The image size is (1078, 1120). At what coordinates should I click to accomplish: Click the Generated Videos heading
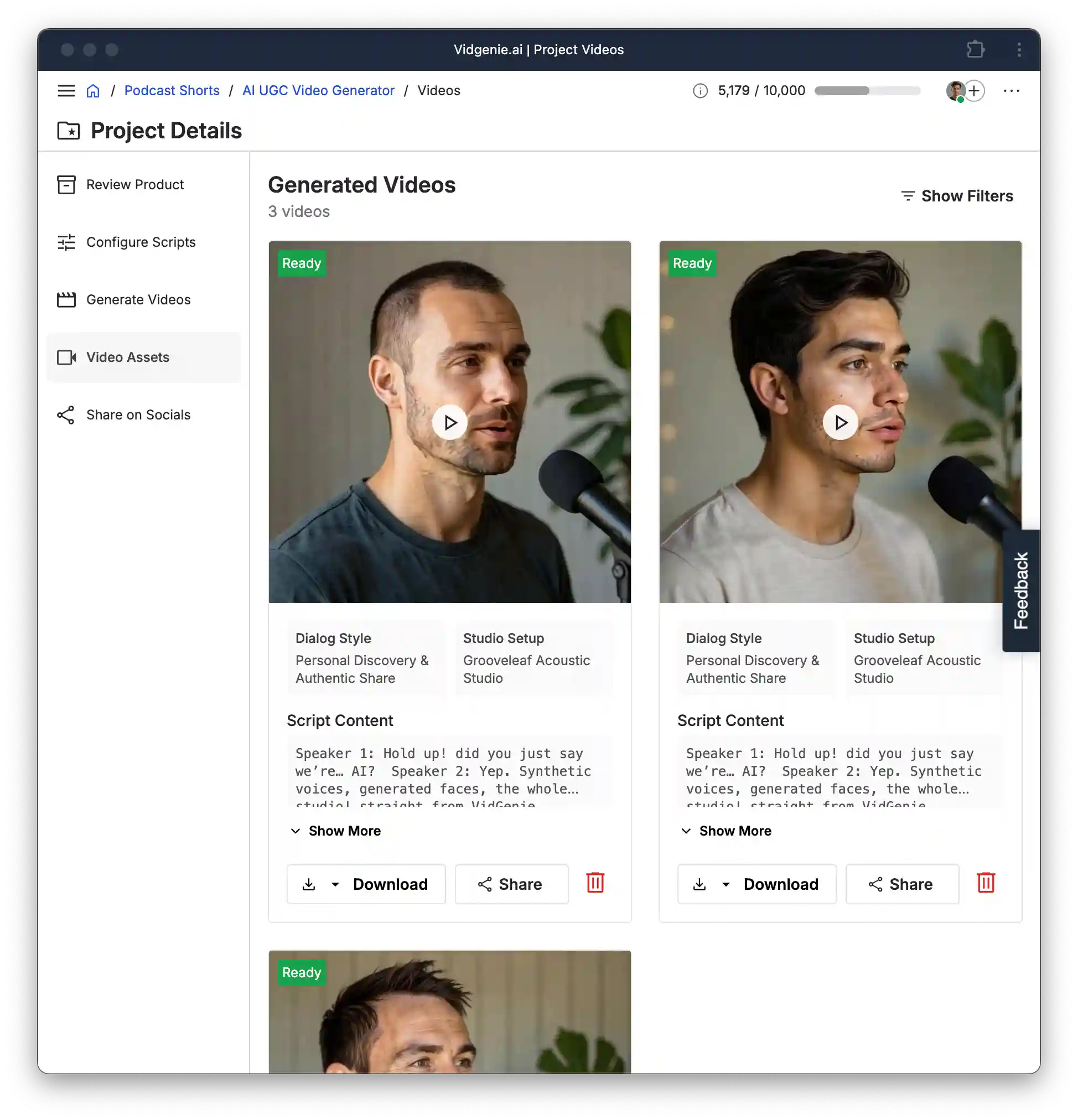pyautogui.click(x=362, y=185)
